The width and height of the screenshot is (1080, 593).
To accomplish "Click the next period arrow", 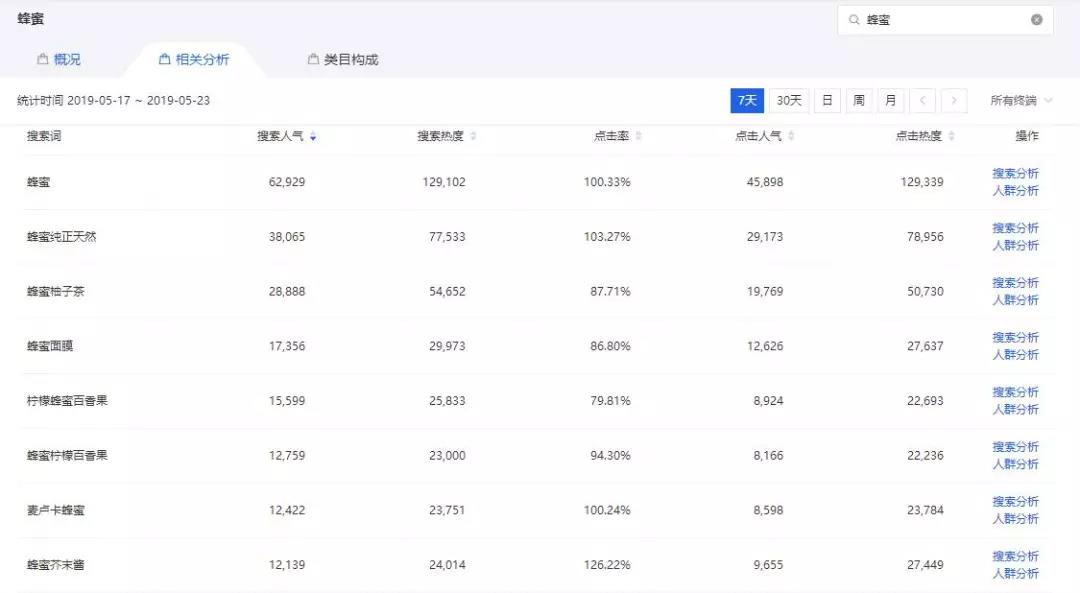I will pyautogui.click(x=954, y=100).
